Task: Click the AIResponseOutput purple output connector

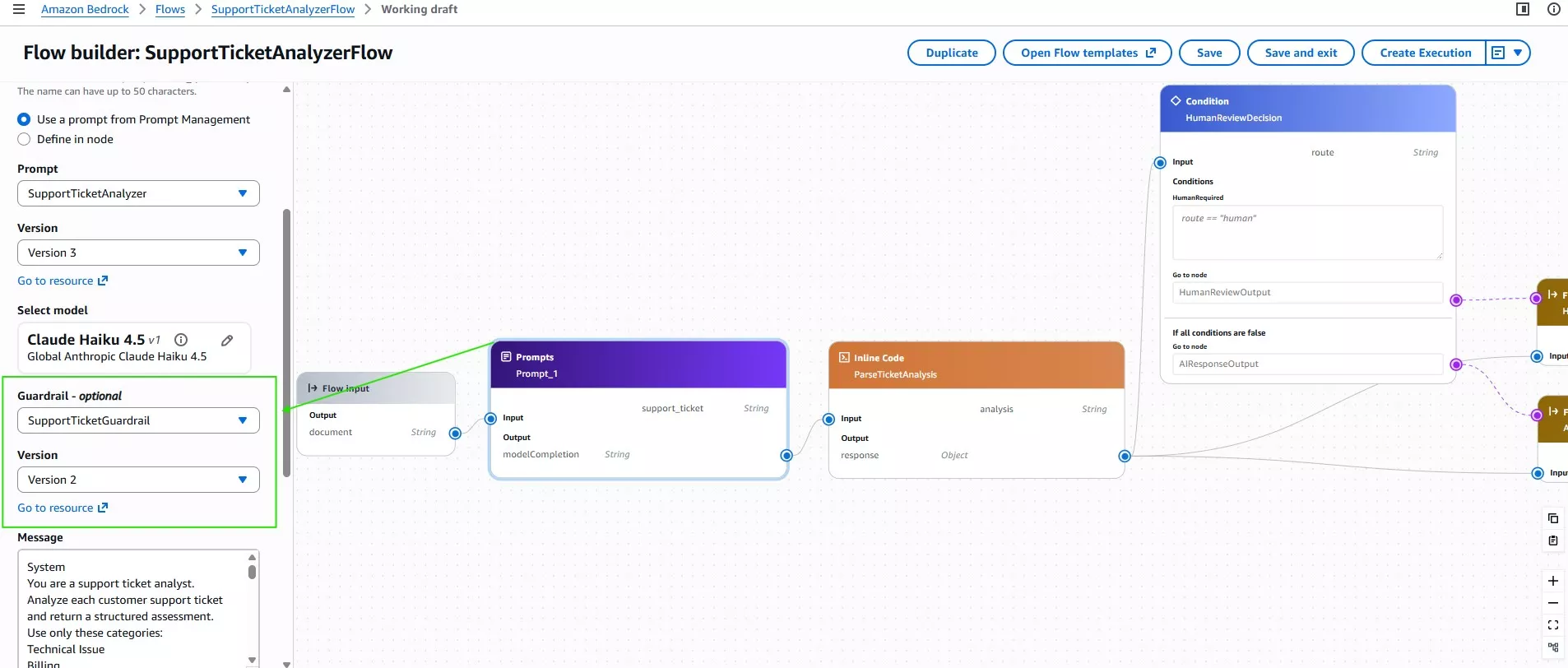Action: tap(1456, 364)
